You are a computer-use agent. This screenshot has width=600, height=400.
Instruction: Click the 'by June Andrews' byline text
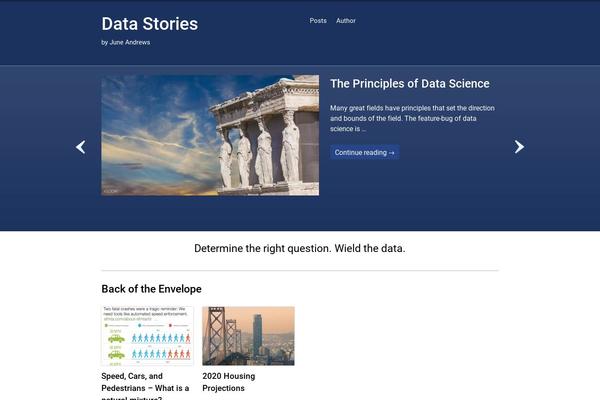pos(126,42)
